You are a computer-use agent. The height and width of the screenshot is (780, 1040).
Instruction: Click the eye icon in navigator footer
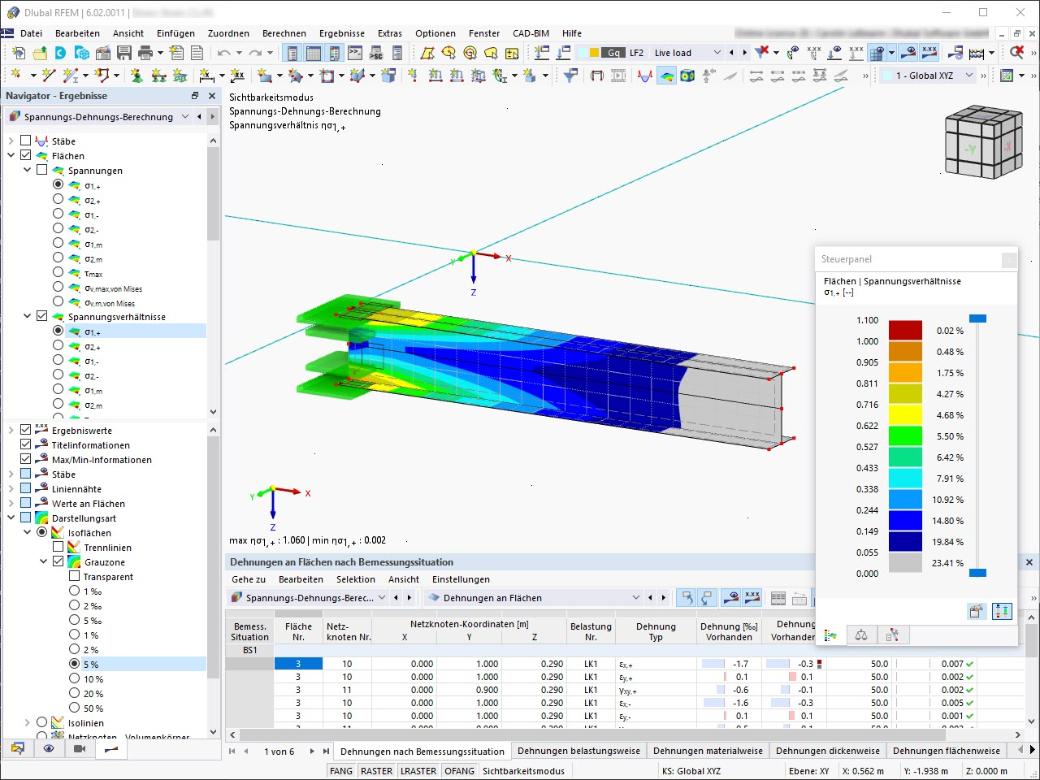(x=48, y=748)
